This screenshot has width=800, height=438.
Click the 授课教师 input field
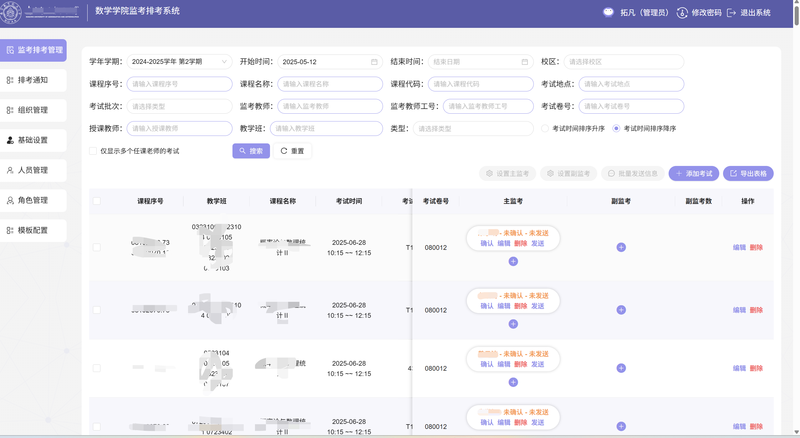tap(180, 129)
